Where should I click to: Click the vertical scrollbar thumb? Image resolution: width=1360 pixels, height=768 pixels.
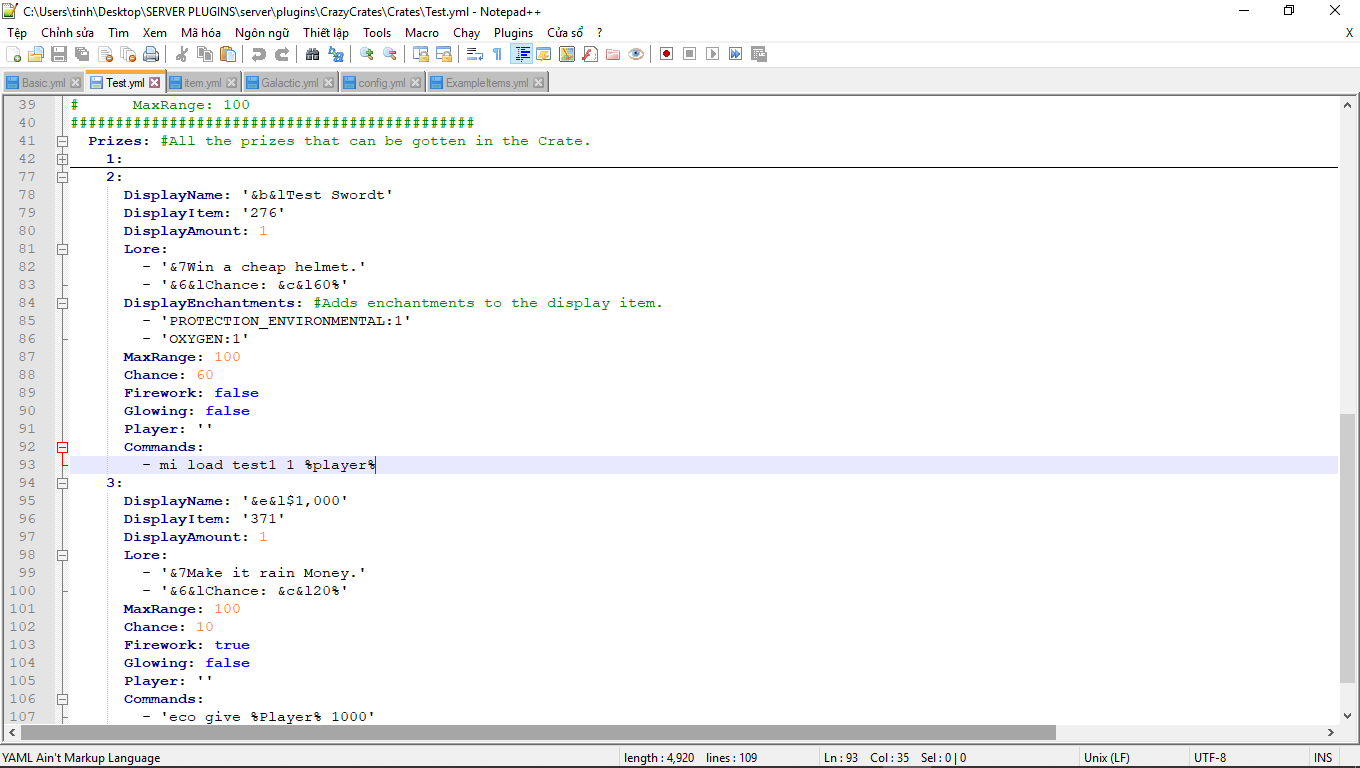tap(1347, 550)
